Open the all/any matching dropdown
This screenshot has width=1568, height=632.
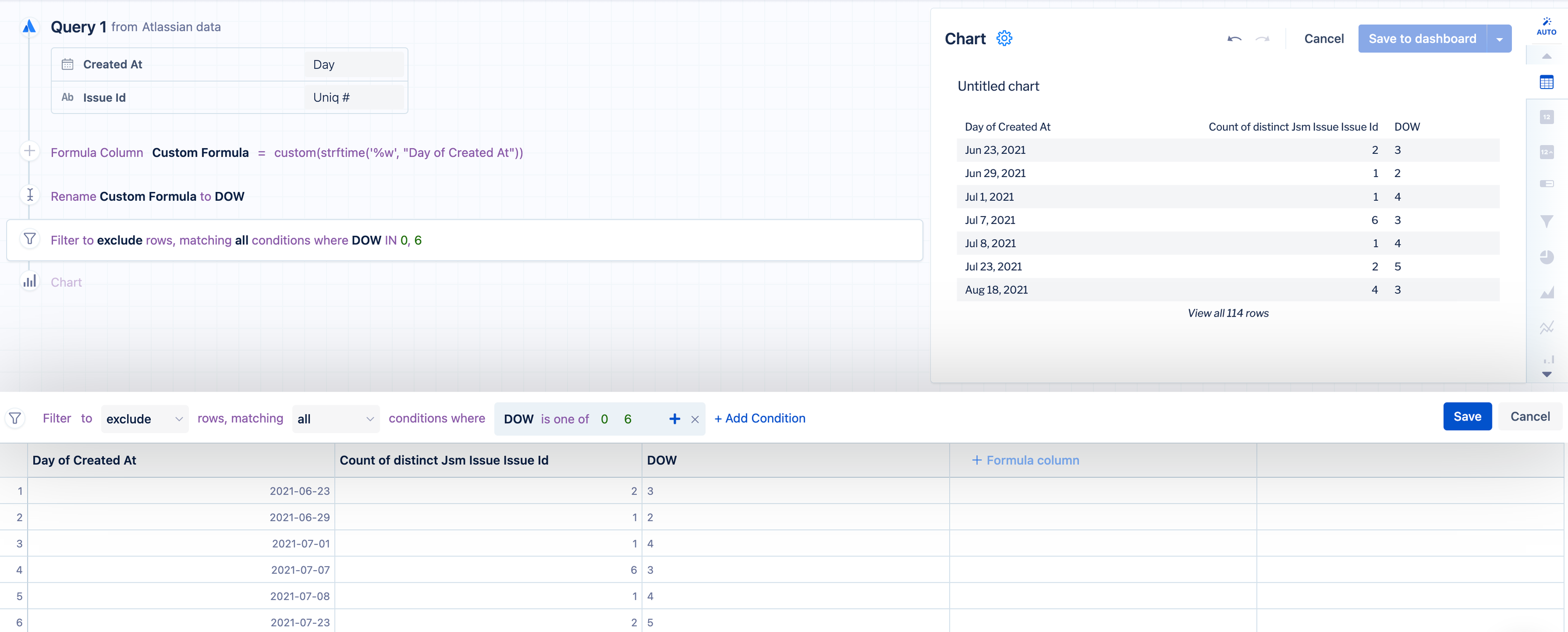(x=335, y=419)
